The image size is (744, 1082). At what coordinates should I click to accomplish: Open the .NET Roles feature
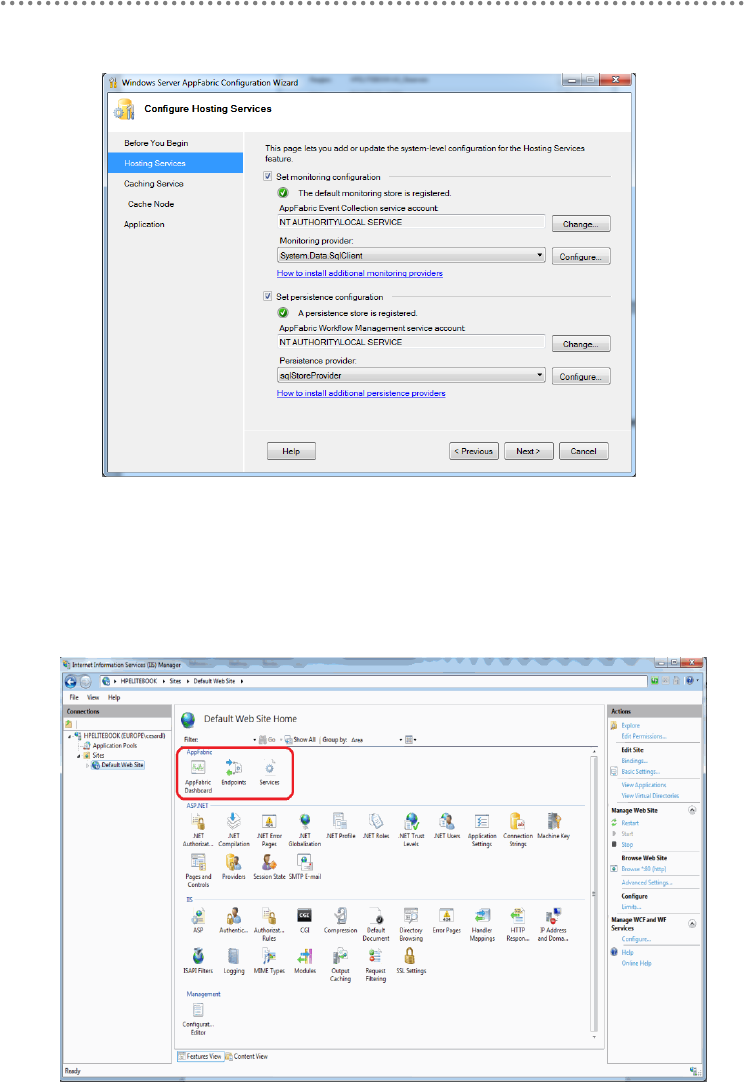click(376, 825)
